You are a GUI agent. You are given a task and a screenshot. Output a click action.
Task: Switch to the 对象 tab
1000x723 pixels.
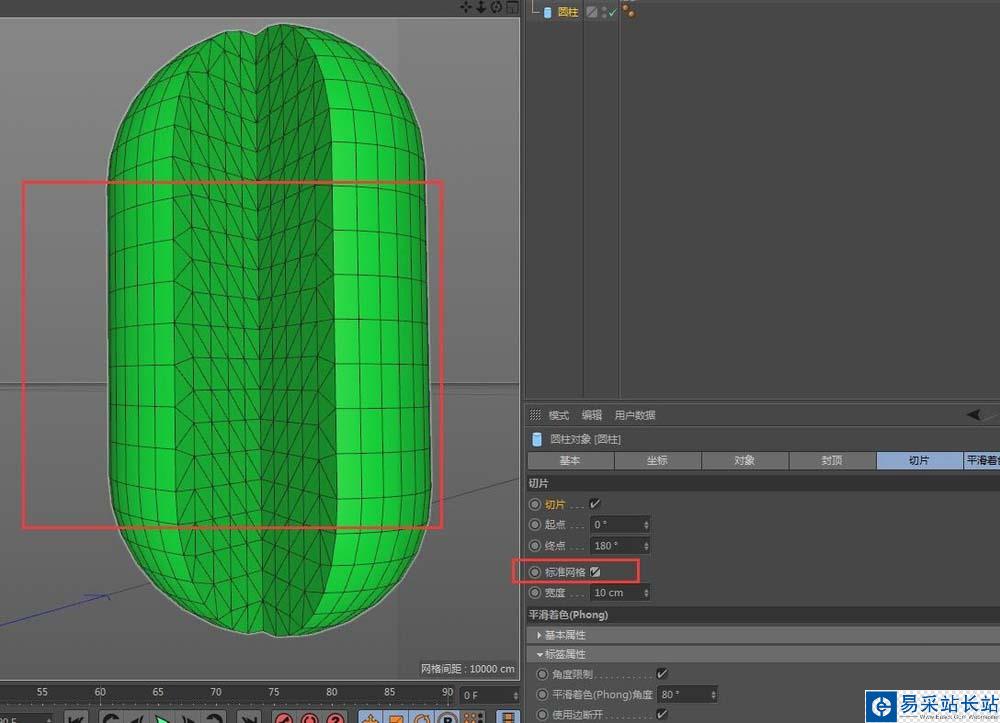coord(745,460)
